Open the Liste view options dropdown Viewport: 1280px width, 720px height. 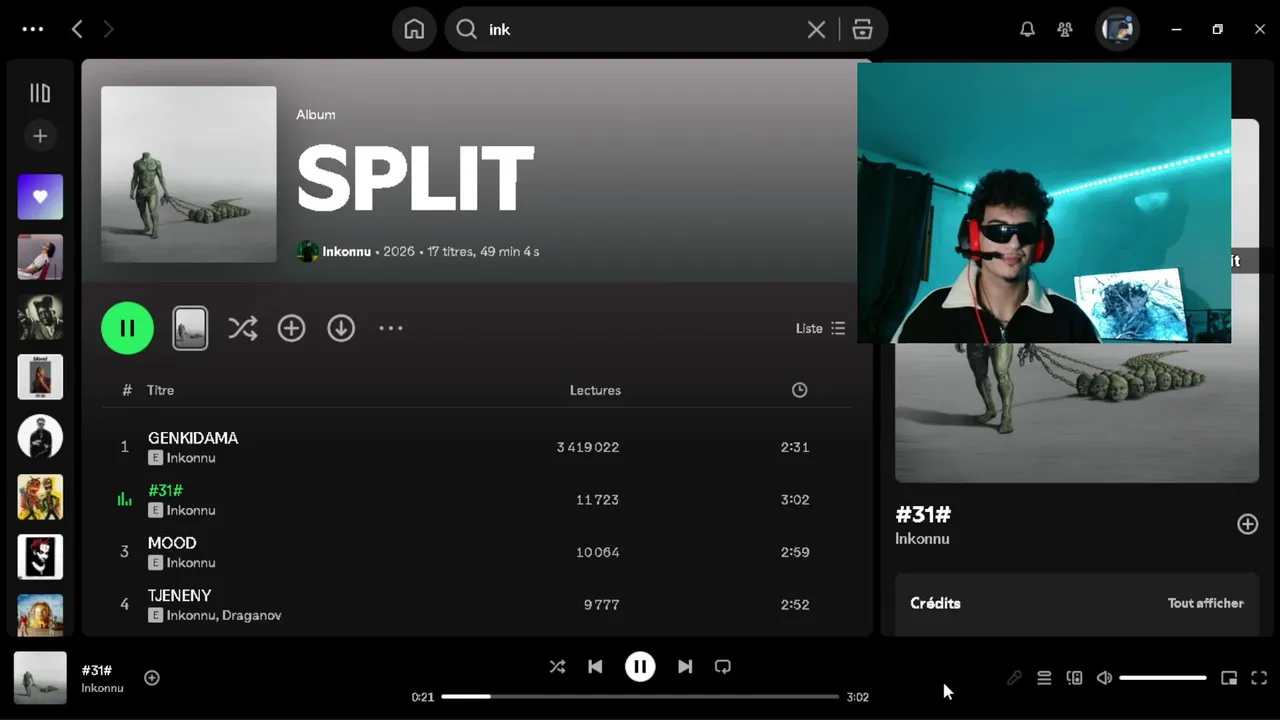[x=820, y=328]
